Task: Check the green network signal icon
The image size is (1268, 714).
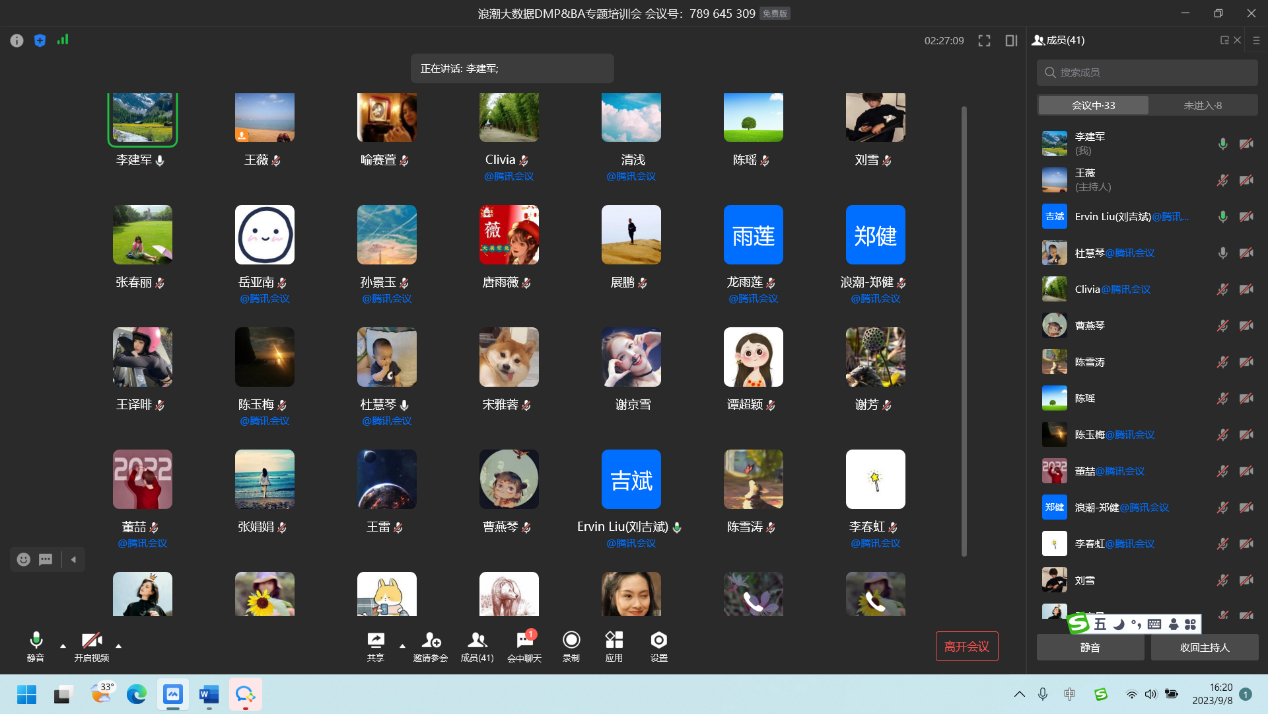Action: pyautogui.click(x=63, y=40)
